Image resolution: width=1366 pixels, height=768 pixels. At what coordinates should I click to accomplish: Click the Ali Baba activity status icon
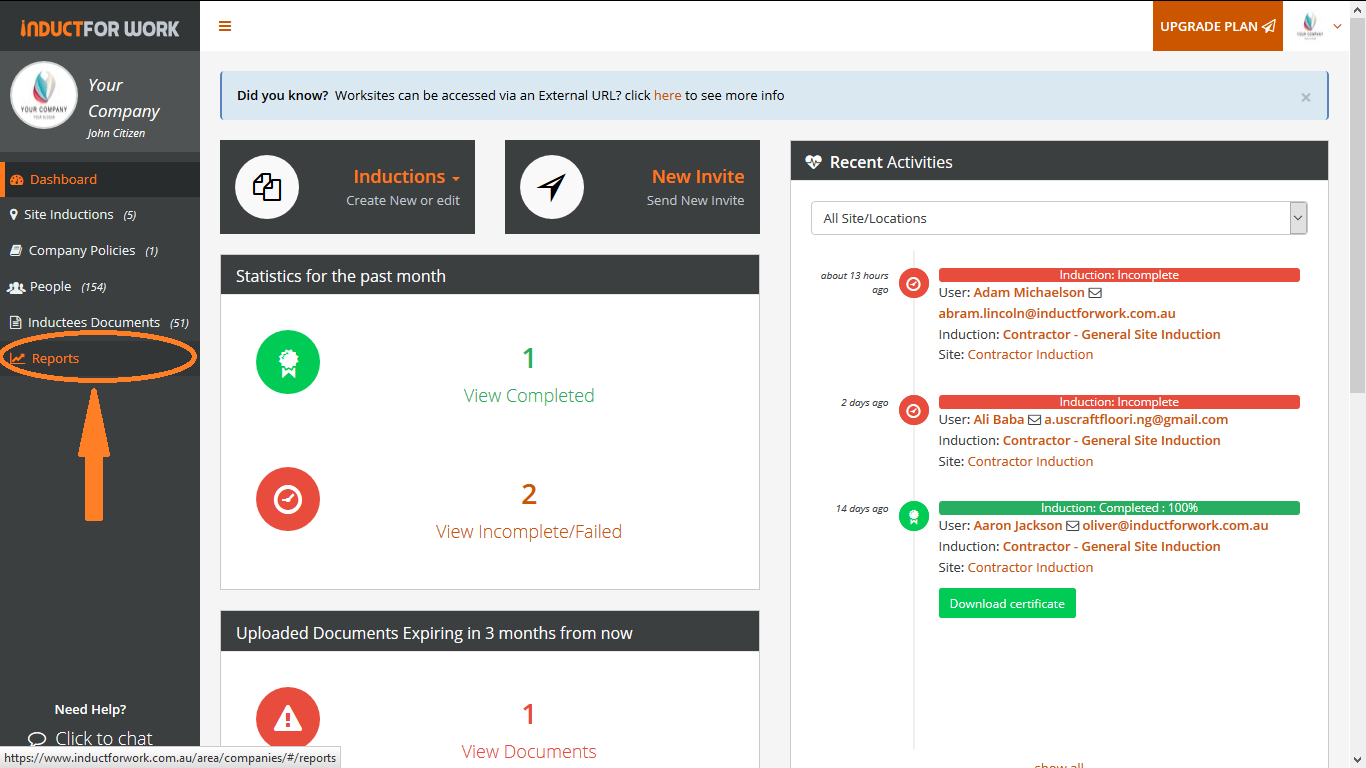click(x=914, y=410)
